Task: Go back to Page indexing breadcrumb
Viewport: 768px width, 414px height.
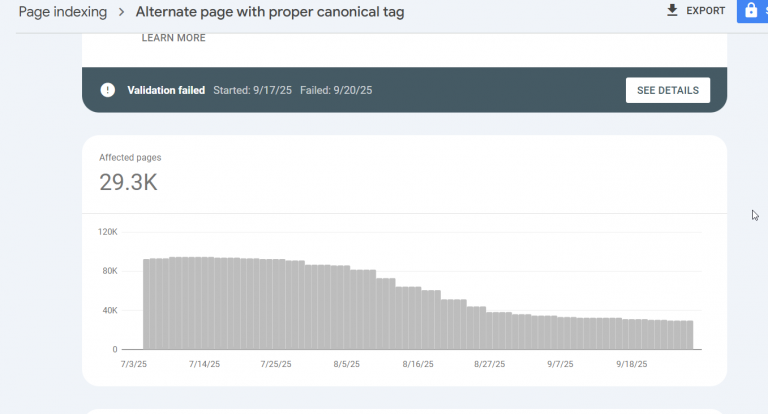Action: coord(62,12)
